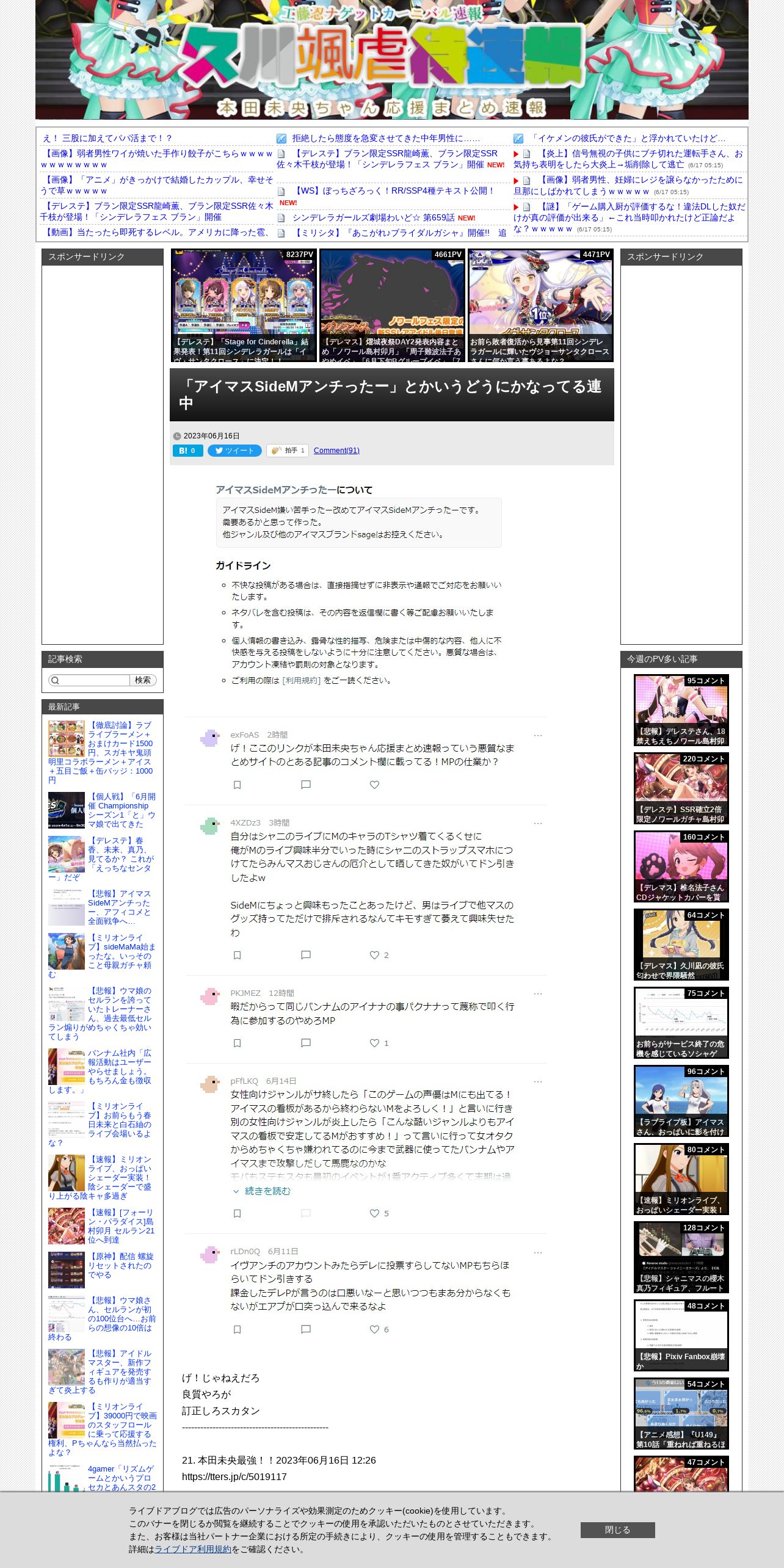Like the rLDn0Q comment

tap(374, 1329)
